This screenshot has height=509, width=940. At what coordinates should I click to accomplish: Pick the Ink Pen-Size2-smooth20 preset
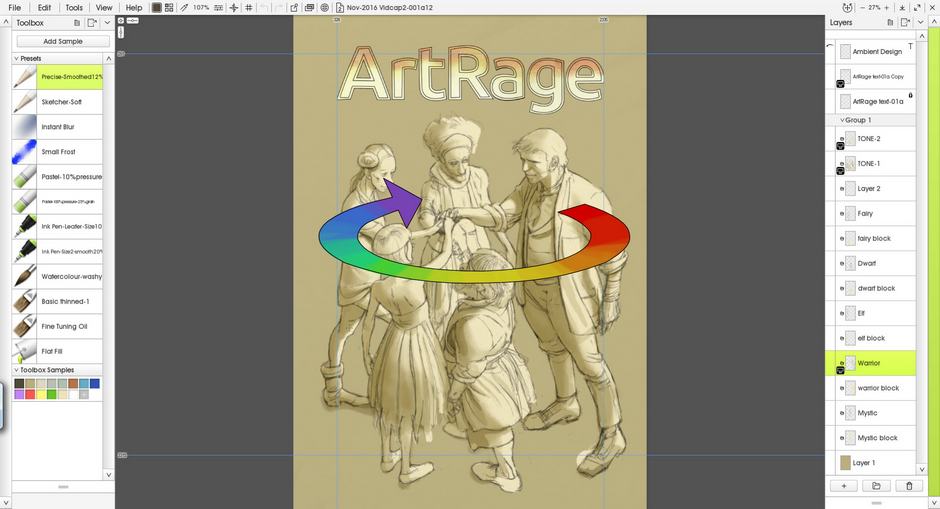58,251
